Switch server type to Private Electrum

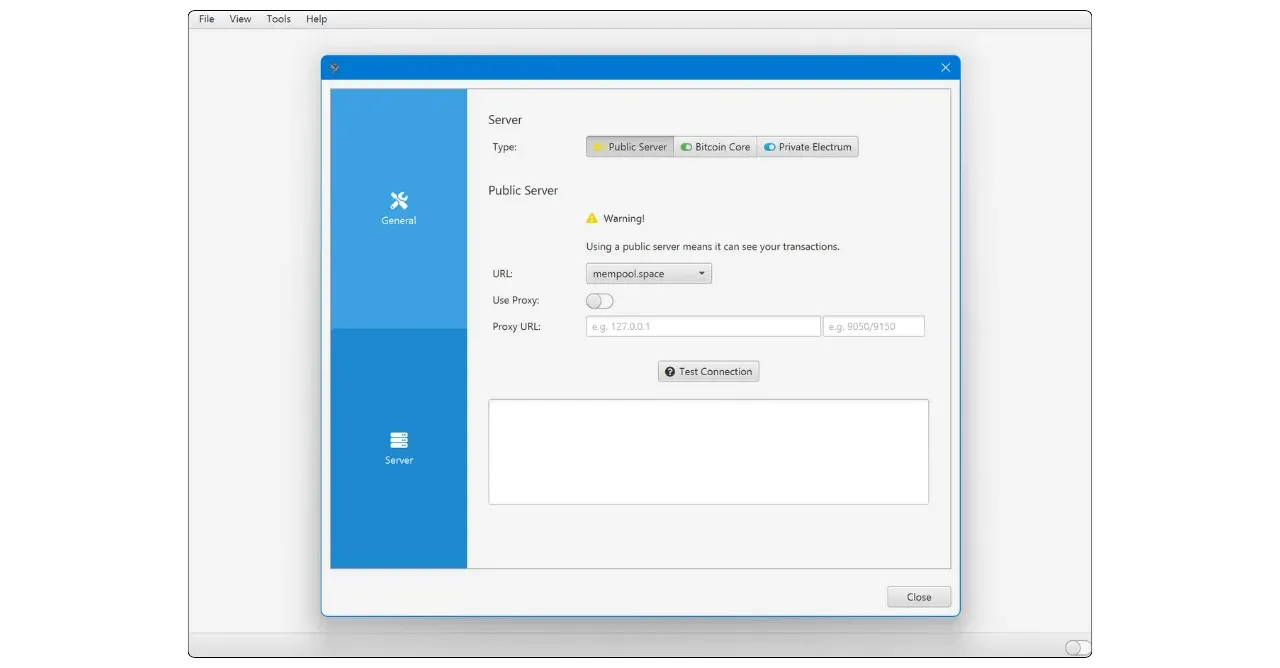tap(807, 147)
